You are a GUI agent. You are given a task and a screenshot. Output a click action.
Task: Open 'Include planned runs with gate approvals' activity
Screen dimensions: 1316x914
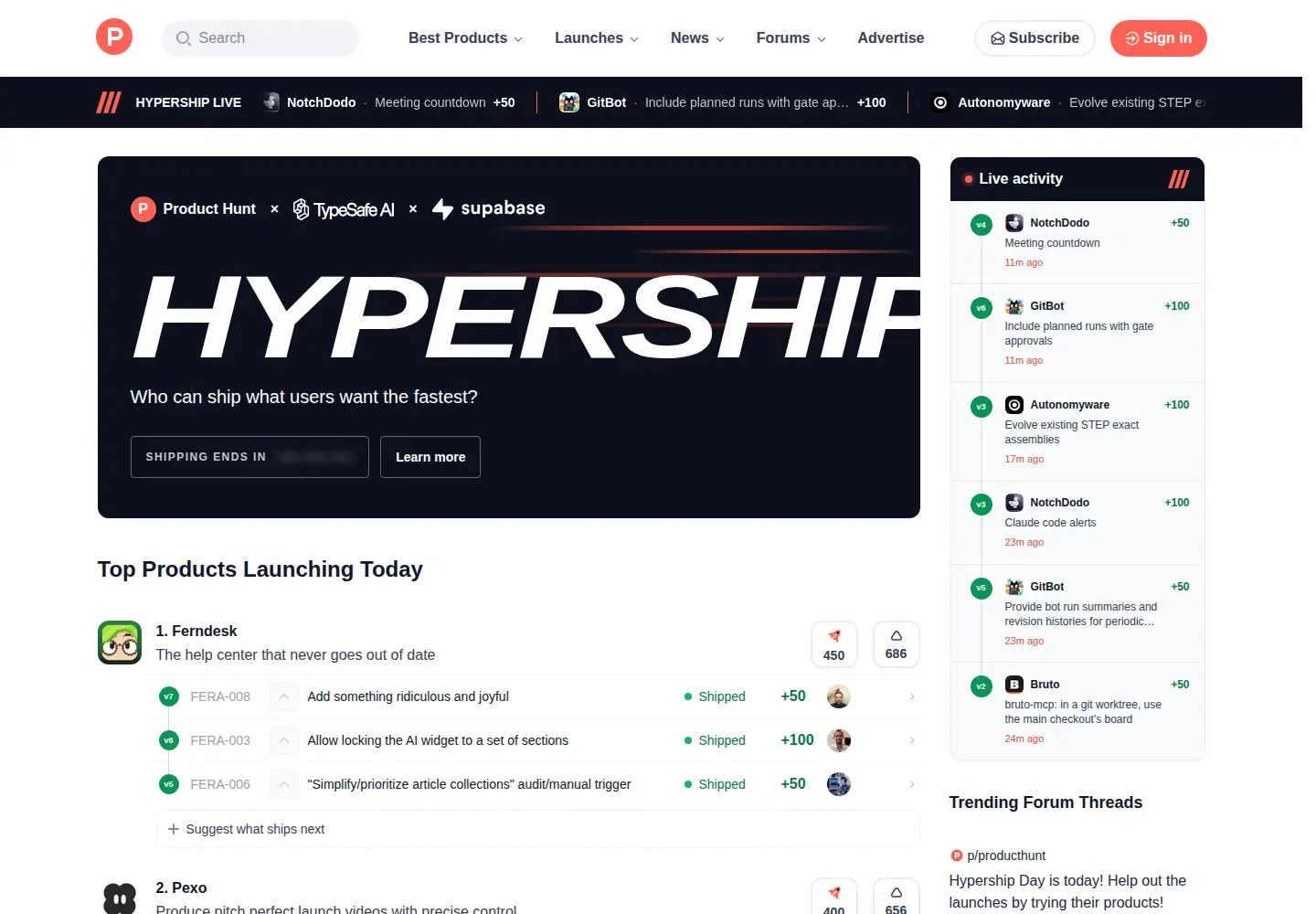(1077, 333)
